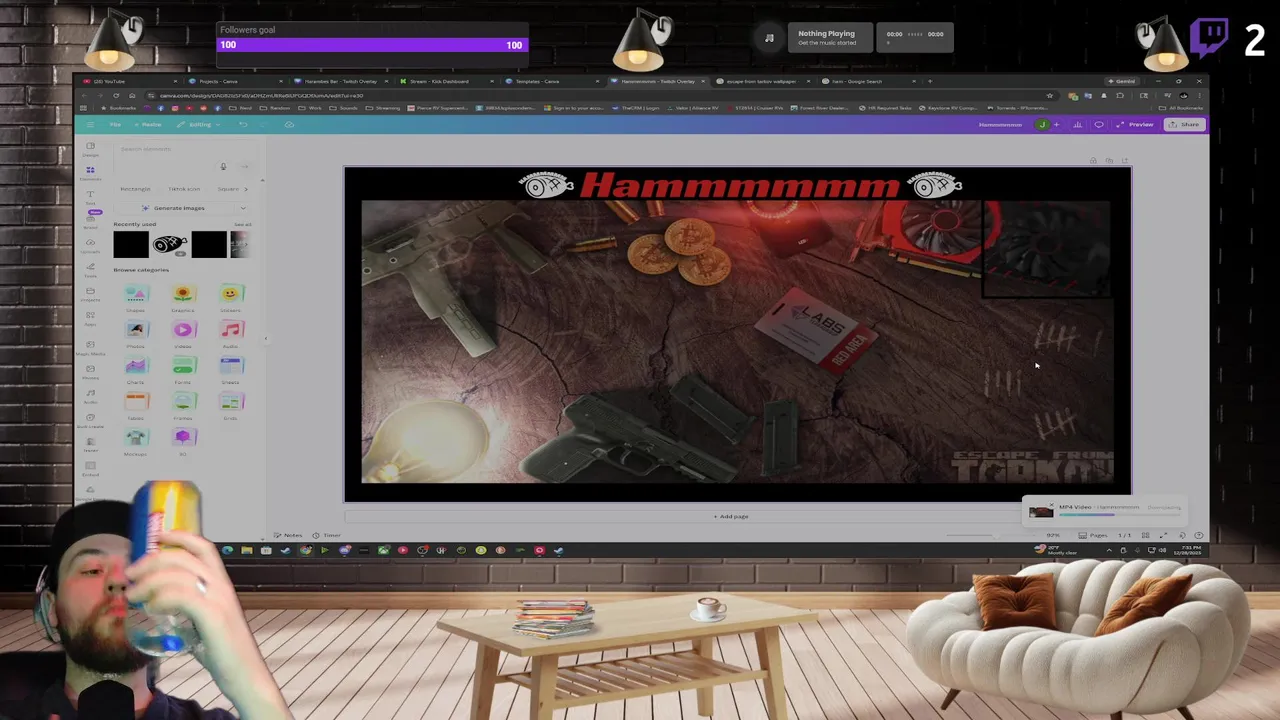Select the Rectangle suggestion chip
Screen dimensions: 1280x720
135,188
